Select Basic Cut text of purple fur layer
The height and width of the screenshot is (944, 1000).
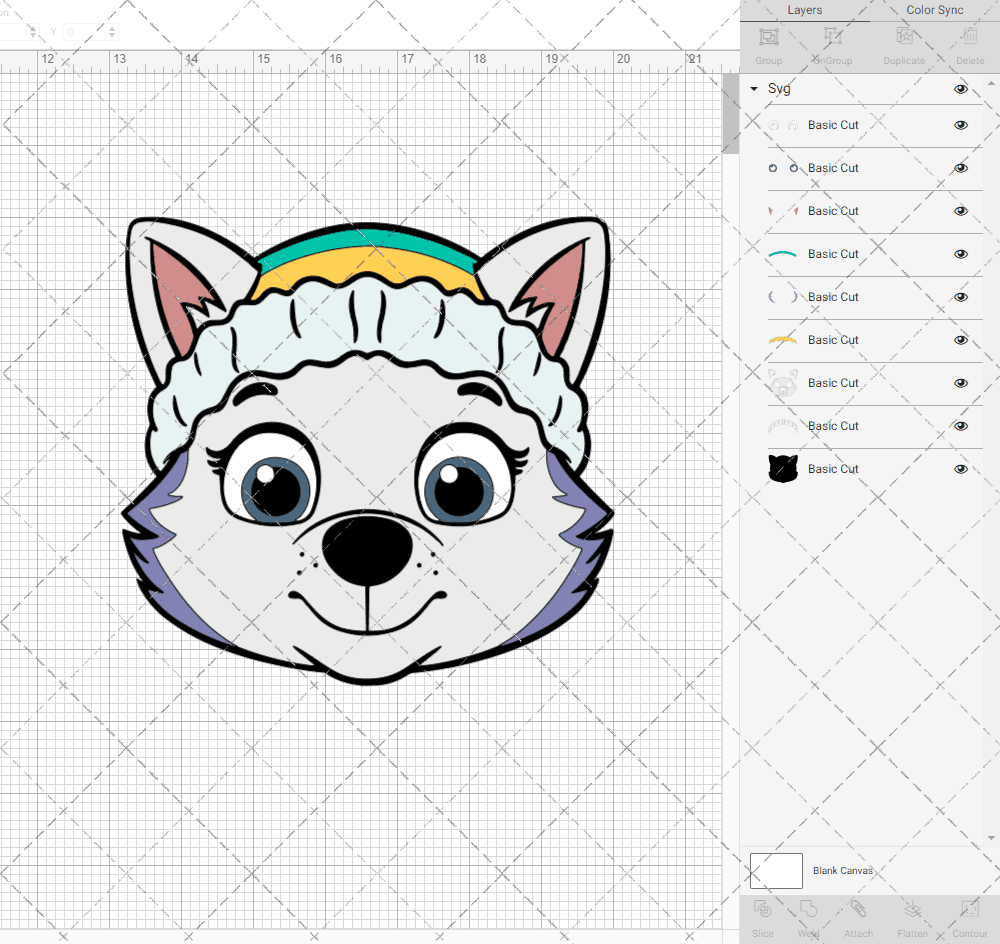coord(833,297)
